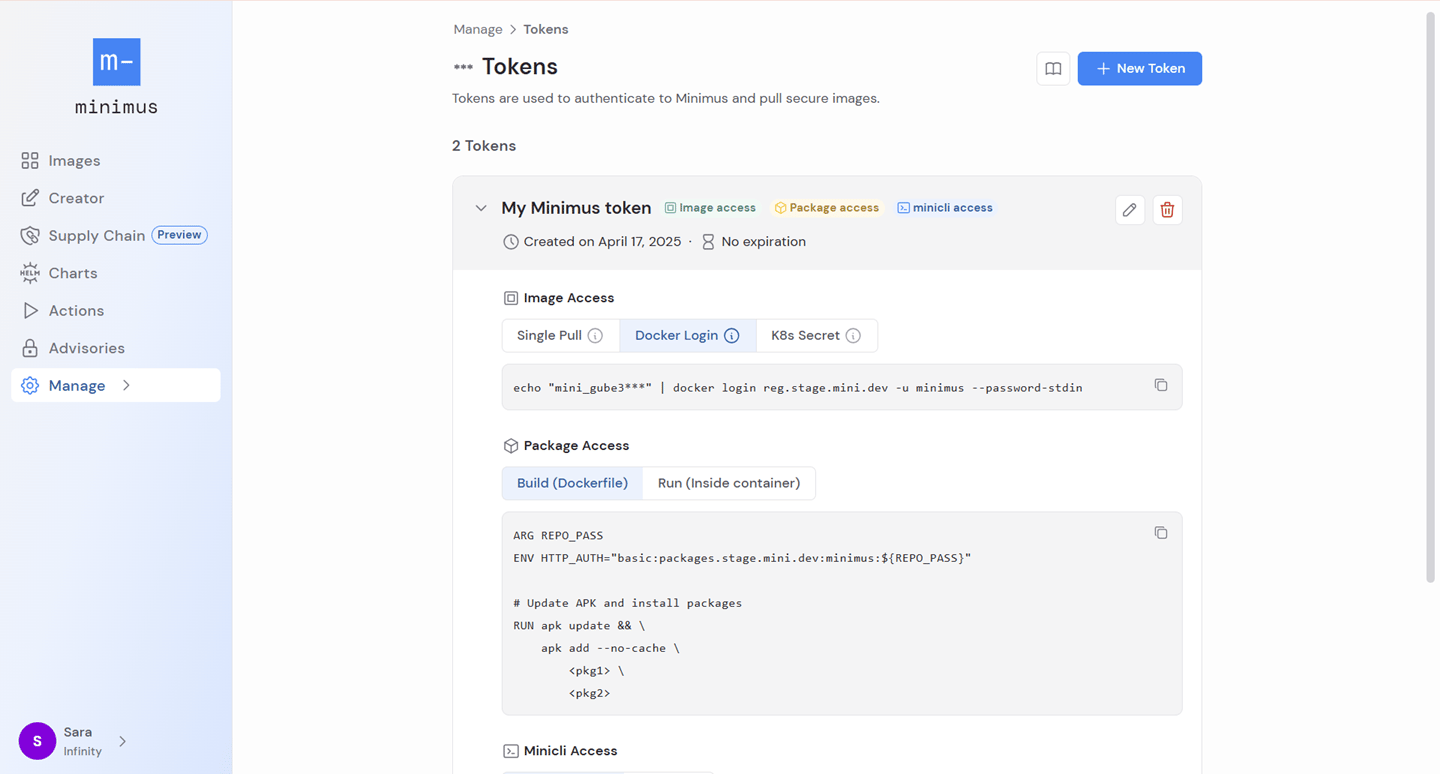1440x774 pixels.
Task: Copy the docker login command
Action: [1161, 385]
